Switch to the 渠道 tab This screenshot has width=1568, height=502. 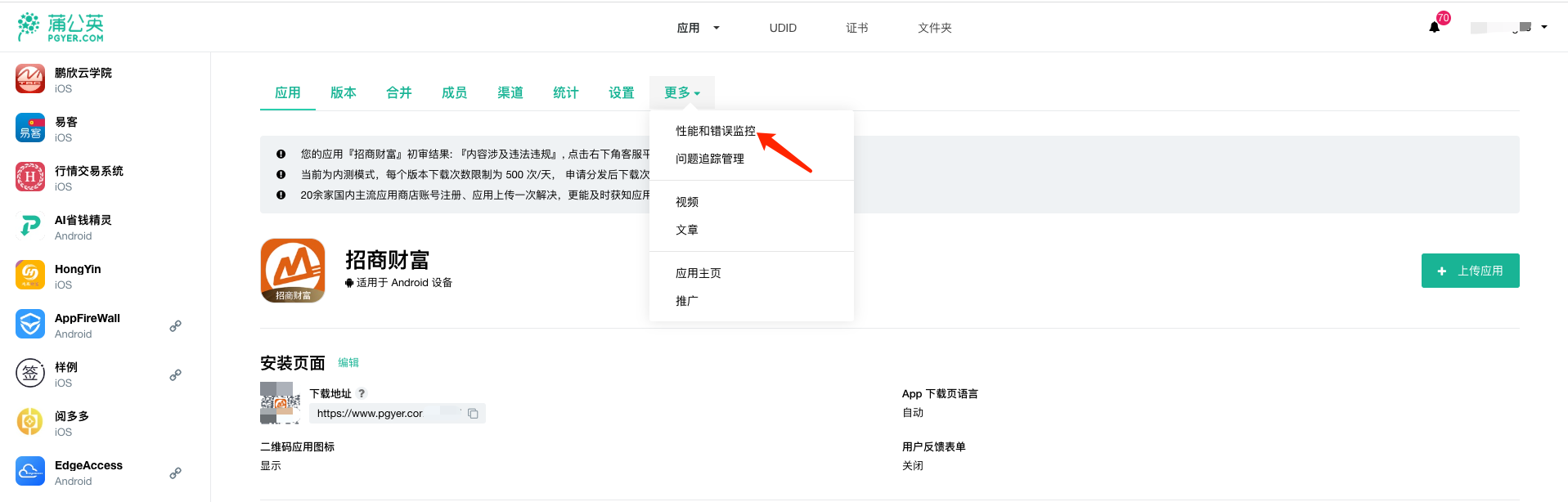pos(510,93)
